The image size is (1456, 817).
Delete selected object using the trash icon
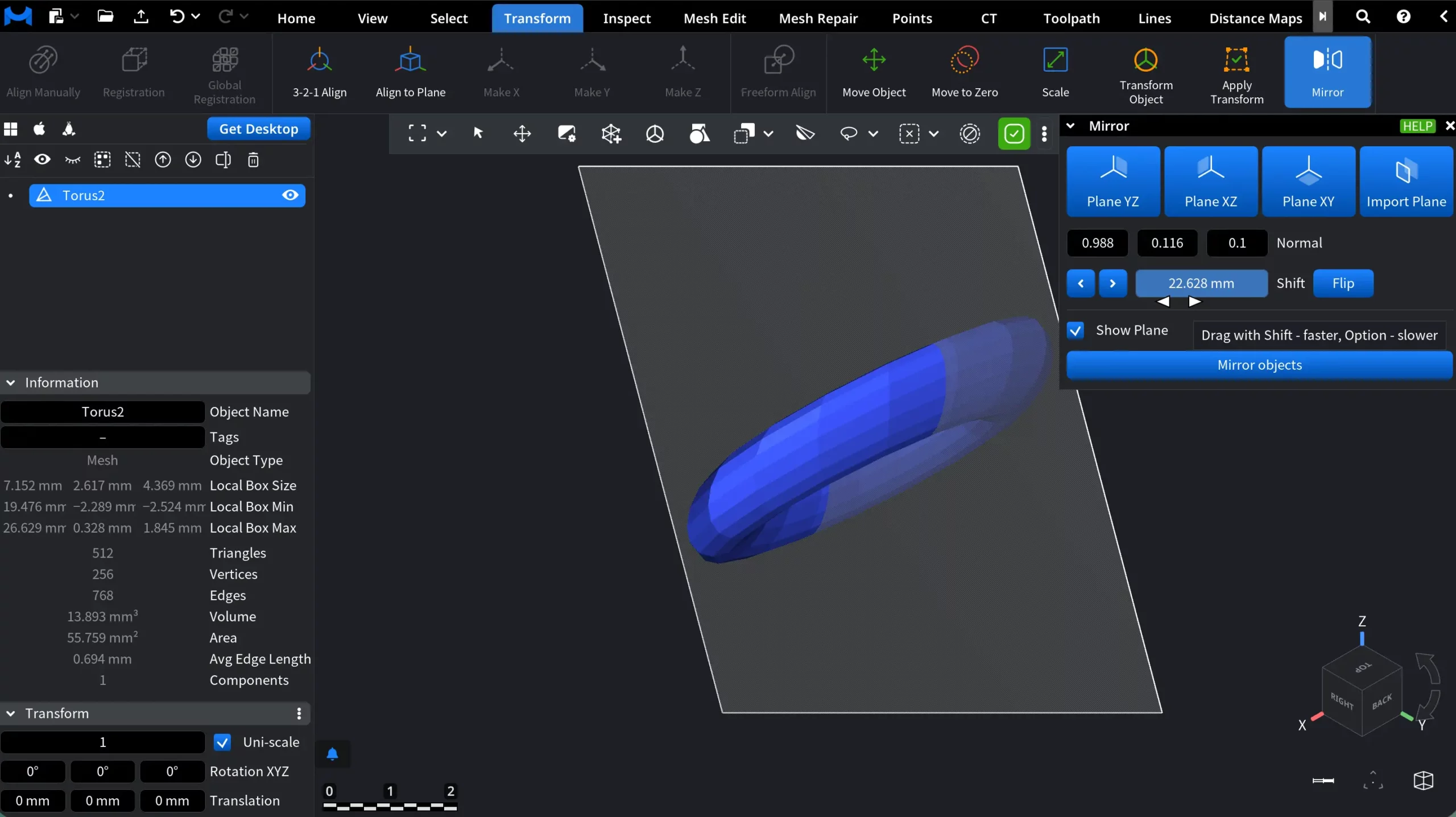click(x=253, y=160)
